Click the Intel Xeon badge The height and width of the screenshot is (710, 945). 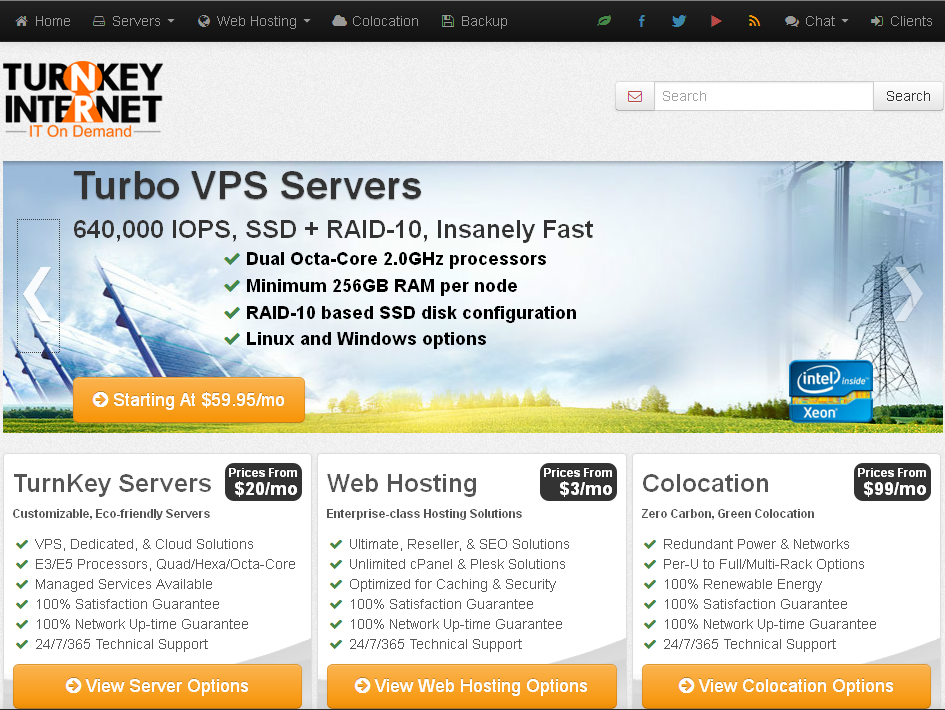[830, 391]
